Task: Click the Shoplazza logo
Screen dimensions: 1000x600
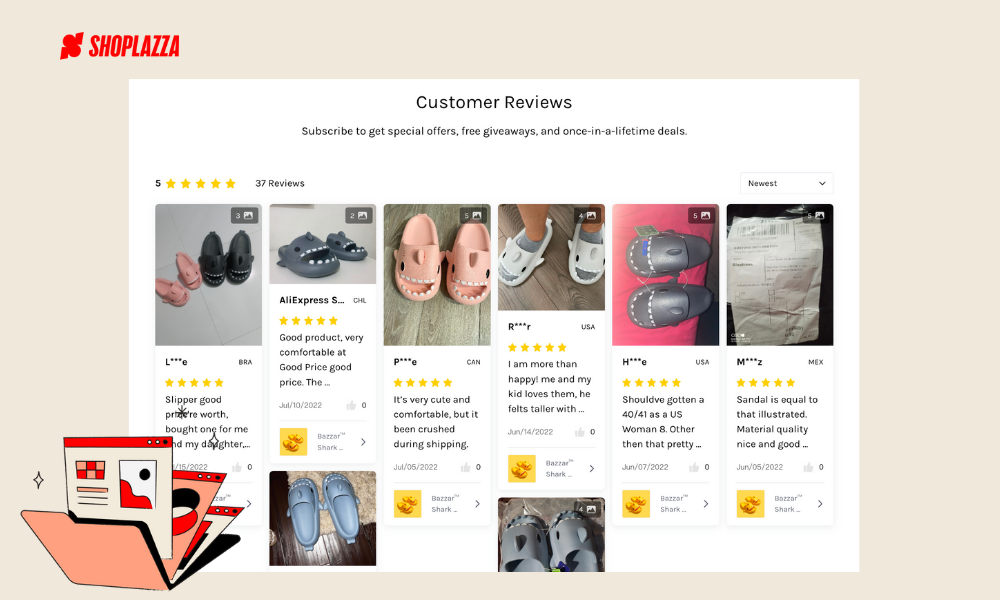Action: click(119, 46)
